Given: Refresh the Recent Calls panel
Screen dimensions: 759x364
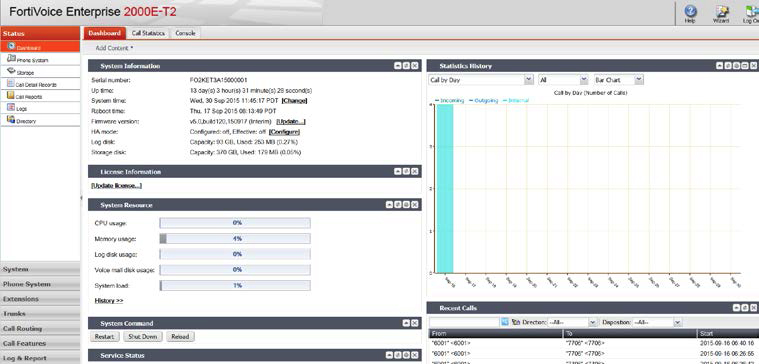Looking at the screenshot, I should coord(745,308).
